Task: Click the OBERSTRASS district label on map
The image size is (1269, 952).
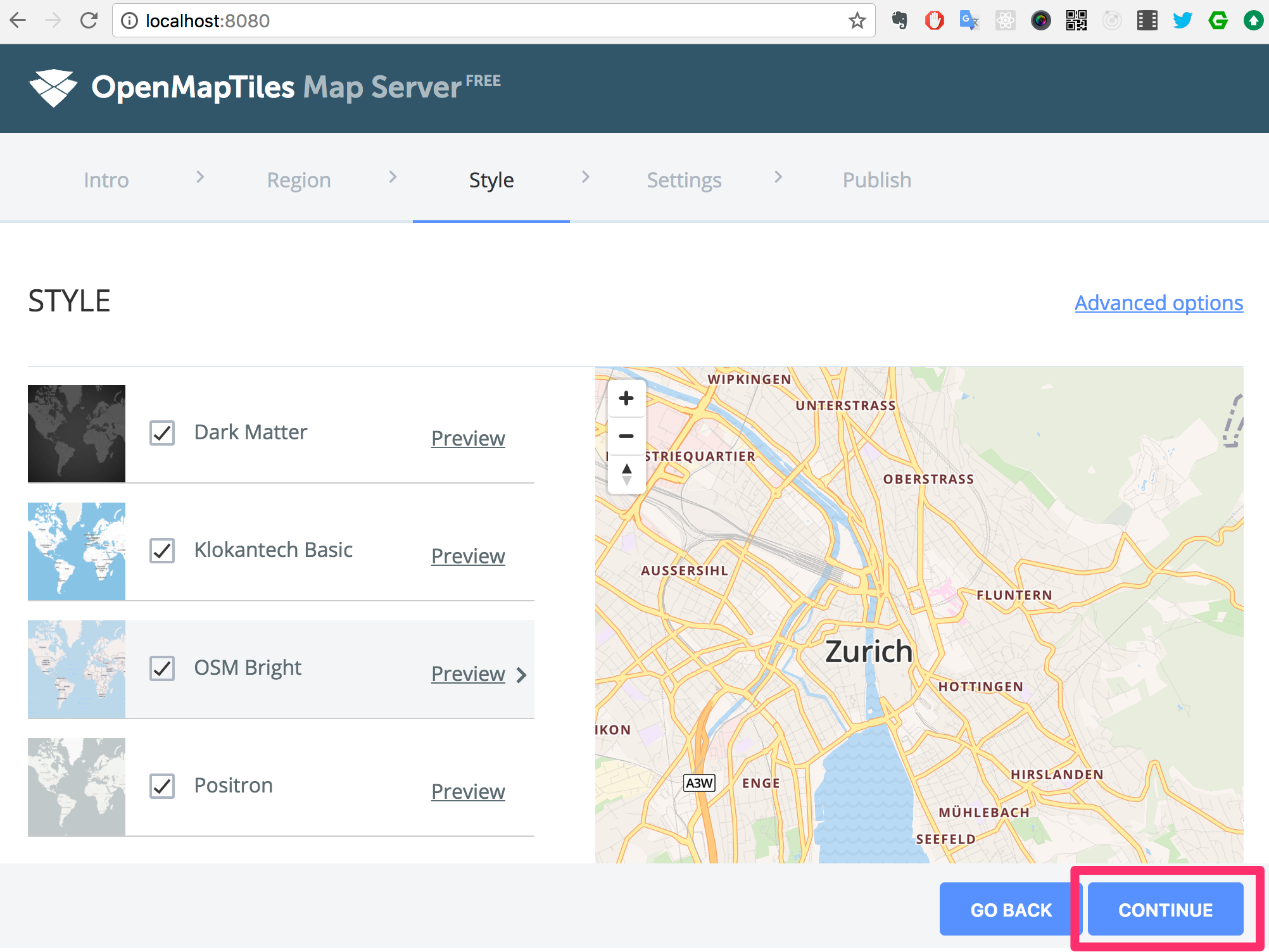Action: (x=929, y=479)
